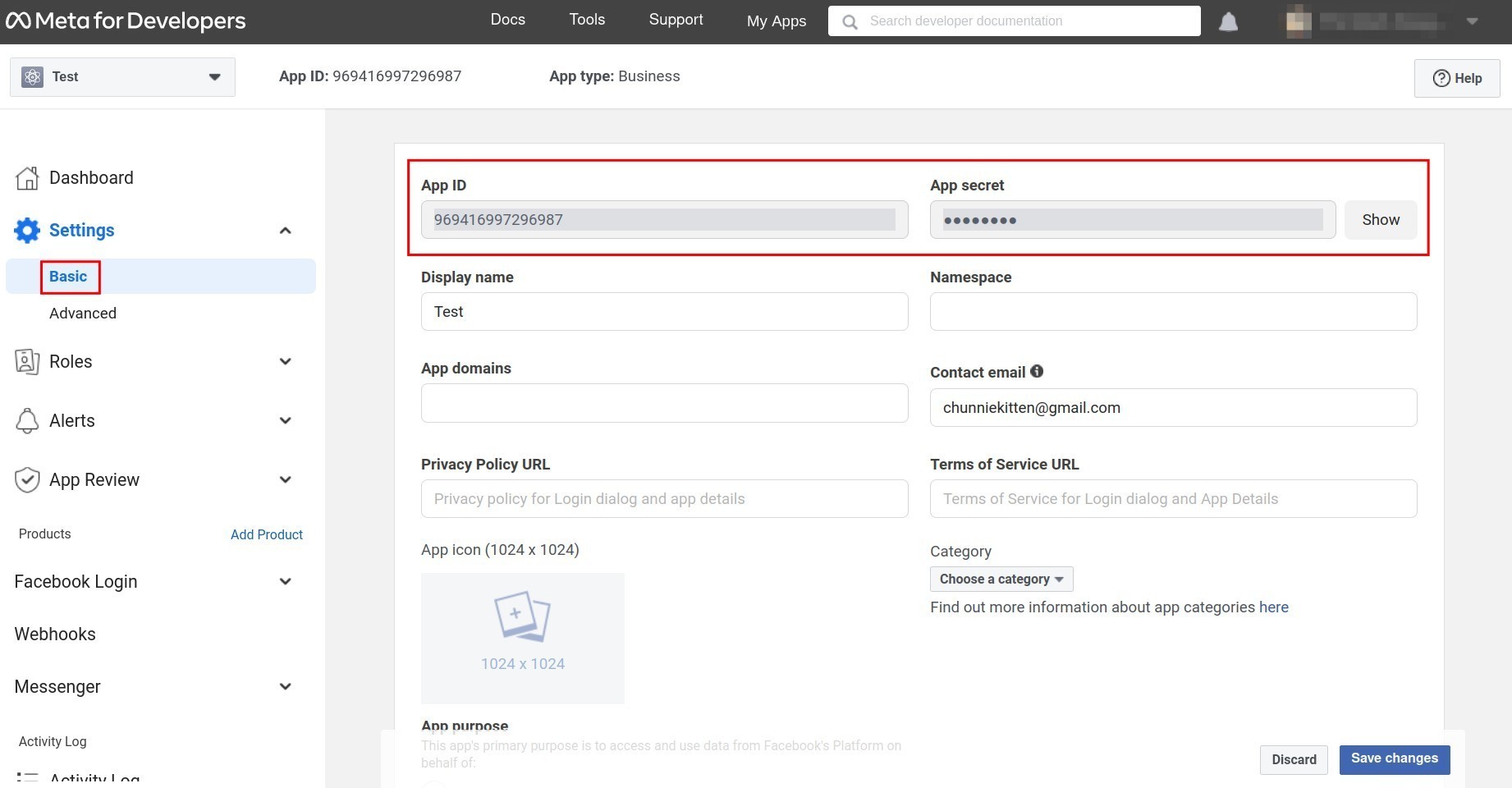The width and height of the screenshot is (1512, 788).
Task: Click the Meta for Developers logo
Action: [126, 21]
